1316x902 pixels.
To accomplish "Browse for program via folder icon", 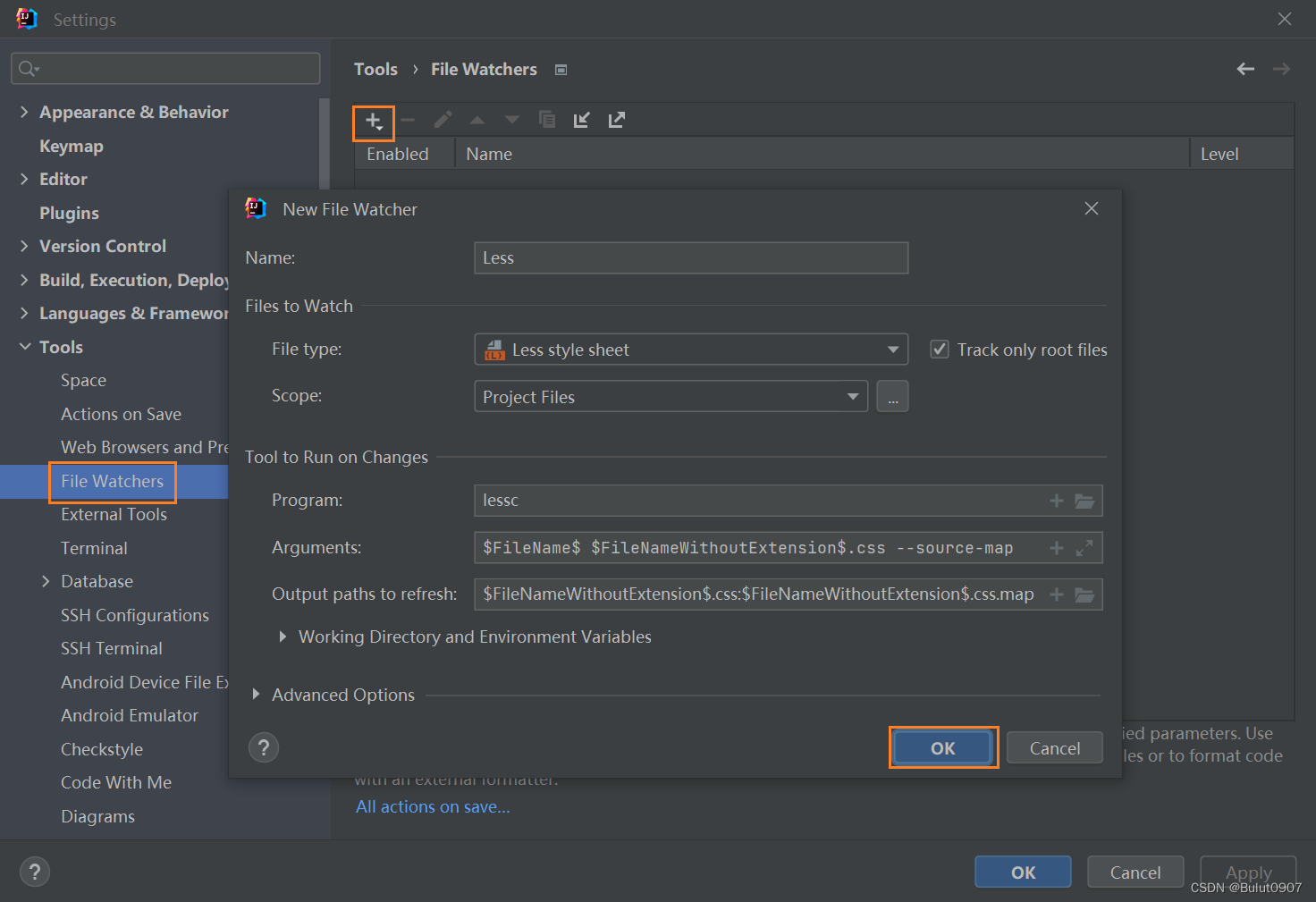I will pos(1084,501).
